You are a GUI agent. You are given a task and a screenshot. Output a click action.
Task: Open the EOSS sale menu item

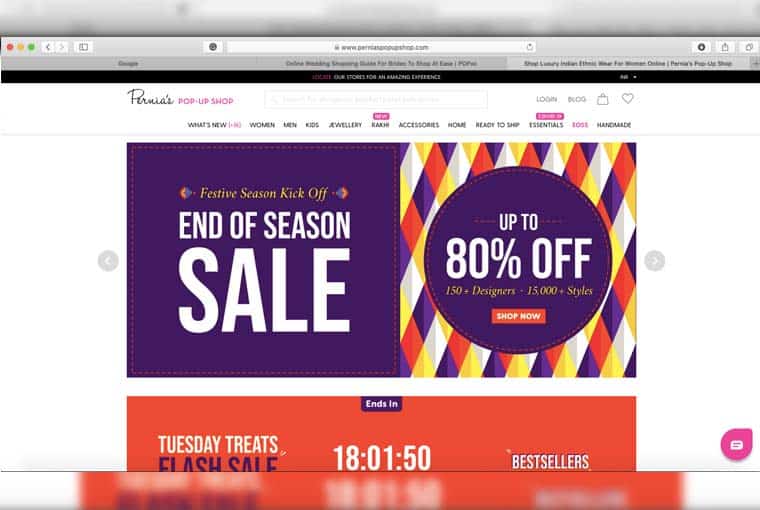(x=580, y=125)
